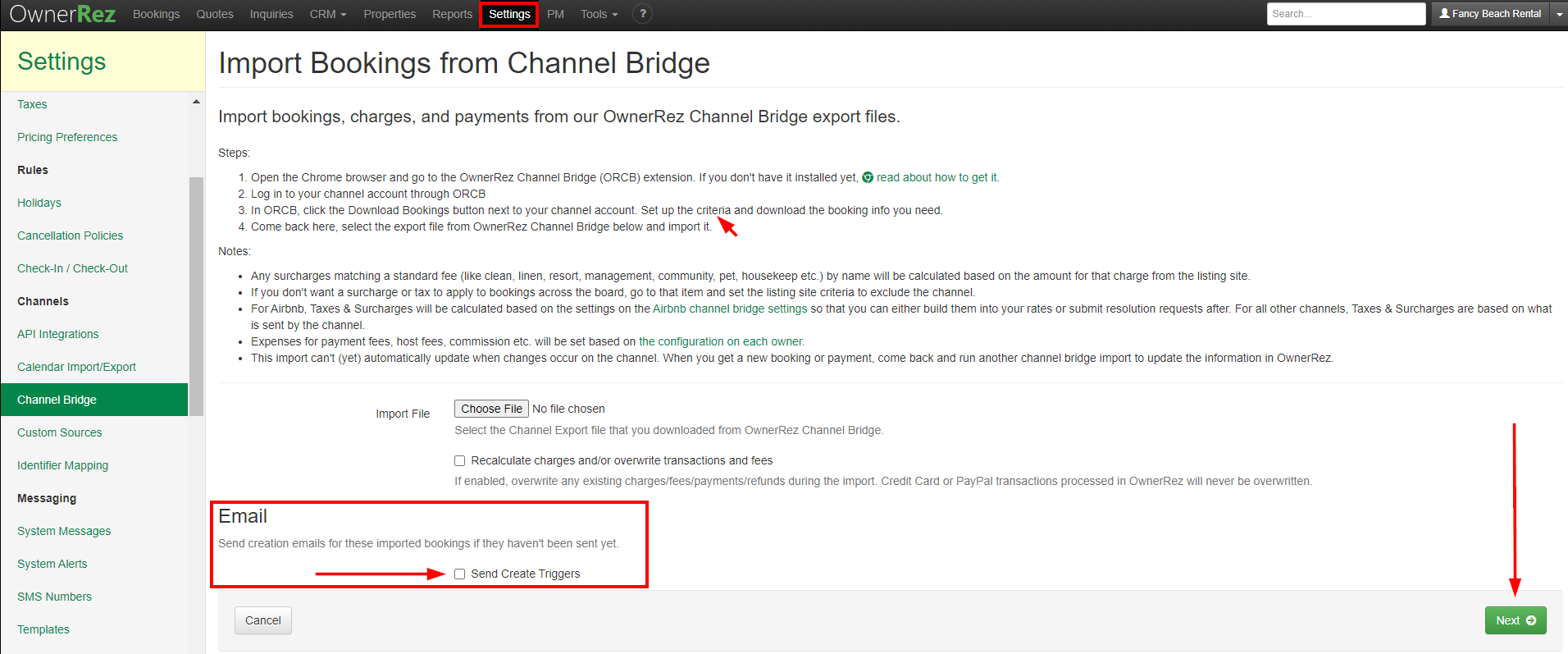1568x654 pixels.
Task: Go to the Bookings menu item
Action: [156, 14]
